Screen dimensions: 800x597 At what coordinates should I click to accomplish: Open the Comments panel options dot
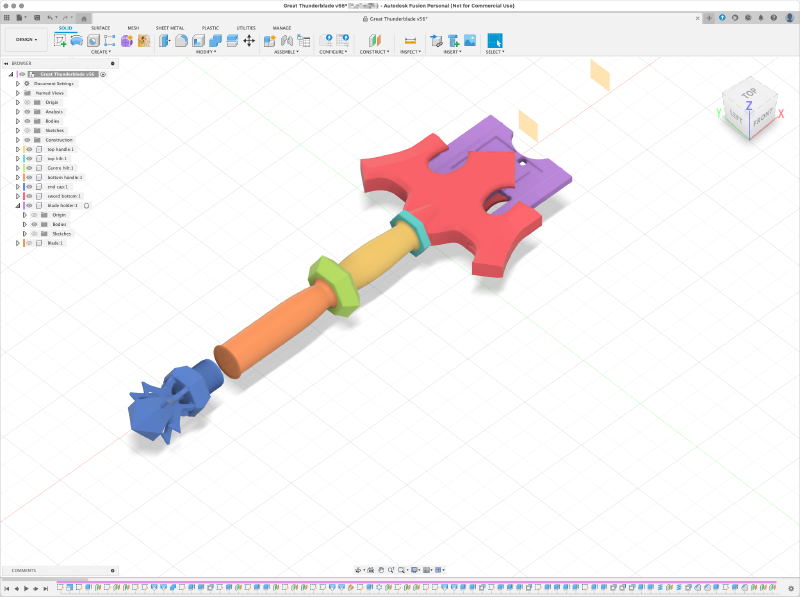(113, 570)
